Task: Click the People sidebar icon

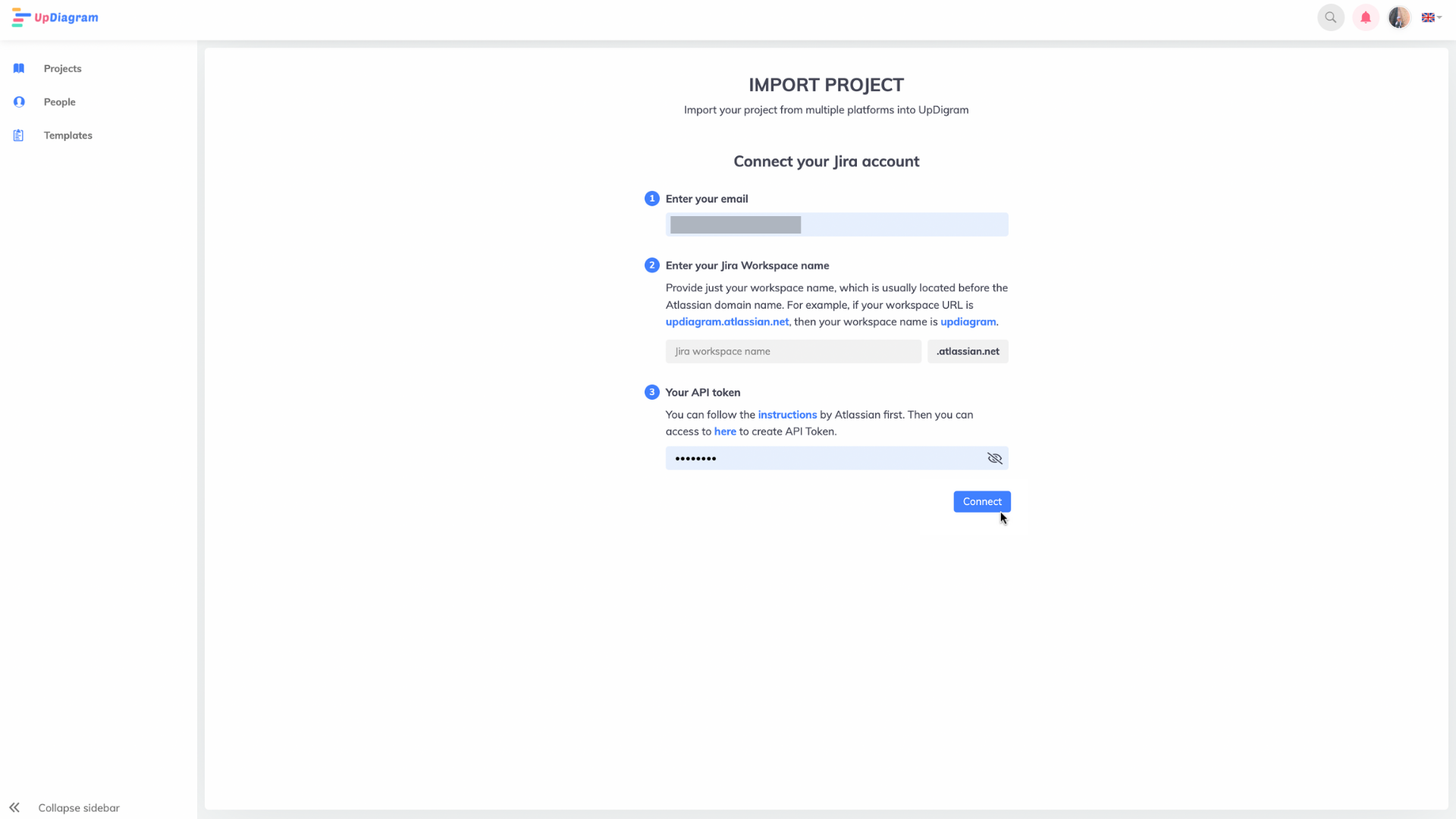Action: pyautogui.click(x=19, y=102)
